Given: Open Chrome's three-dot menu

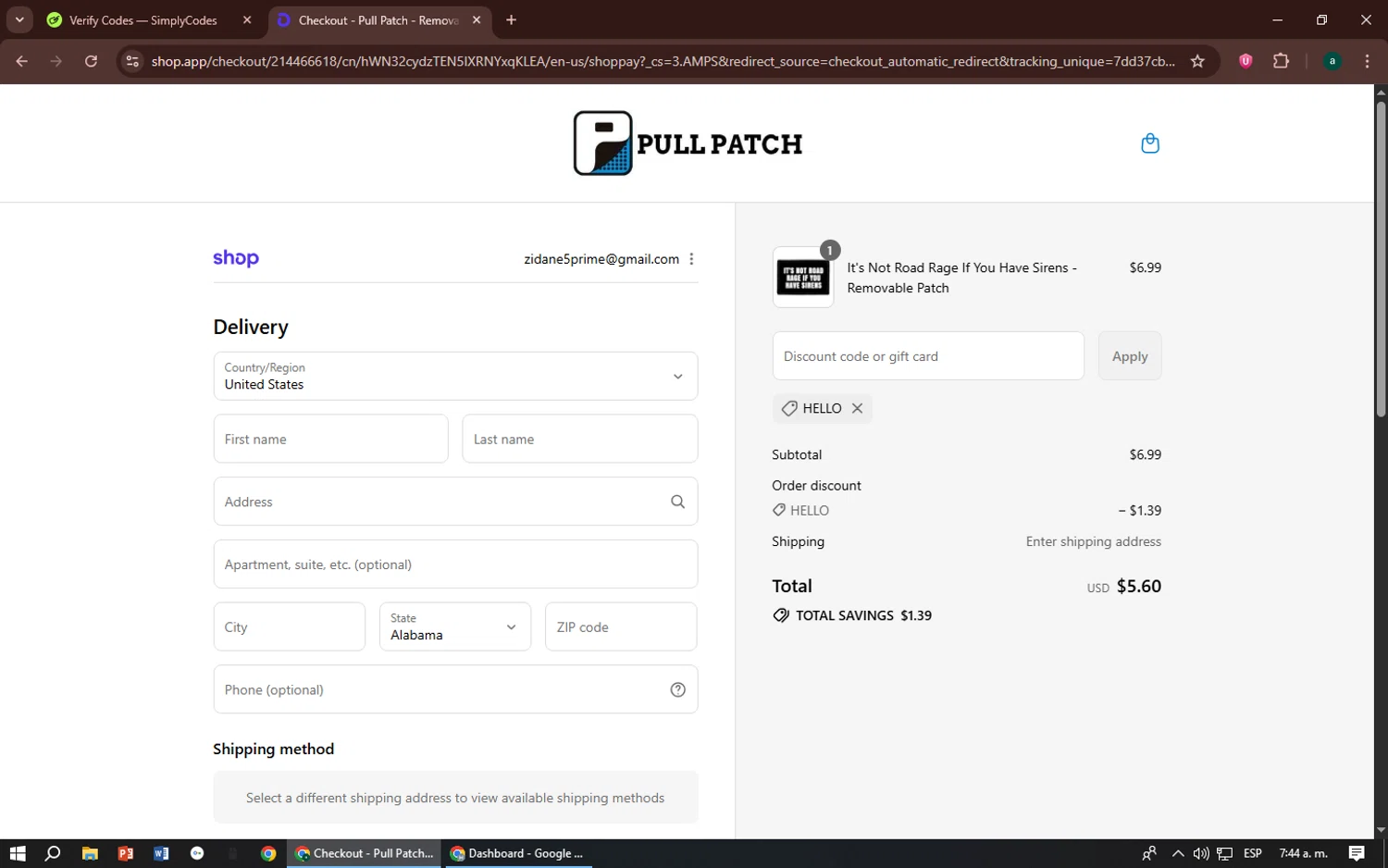Looking at the screenshot, I should click(x=1367, y=61).
